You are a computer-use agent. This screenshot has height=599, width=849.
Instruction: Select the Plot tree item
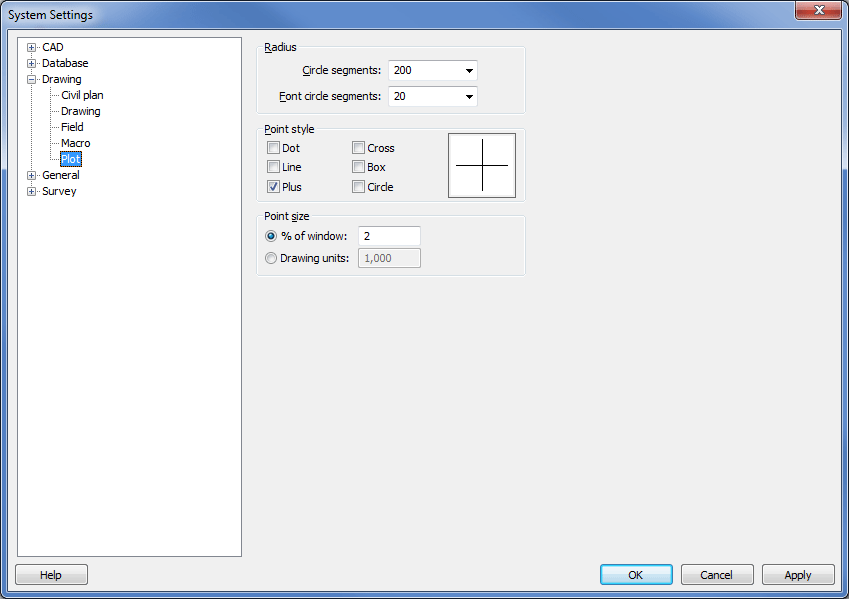(x=71, y=159)
